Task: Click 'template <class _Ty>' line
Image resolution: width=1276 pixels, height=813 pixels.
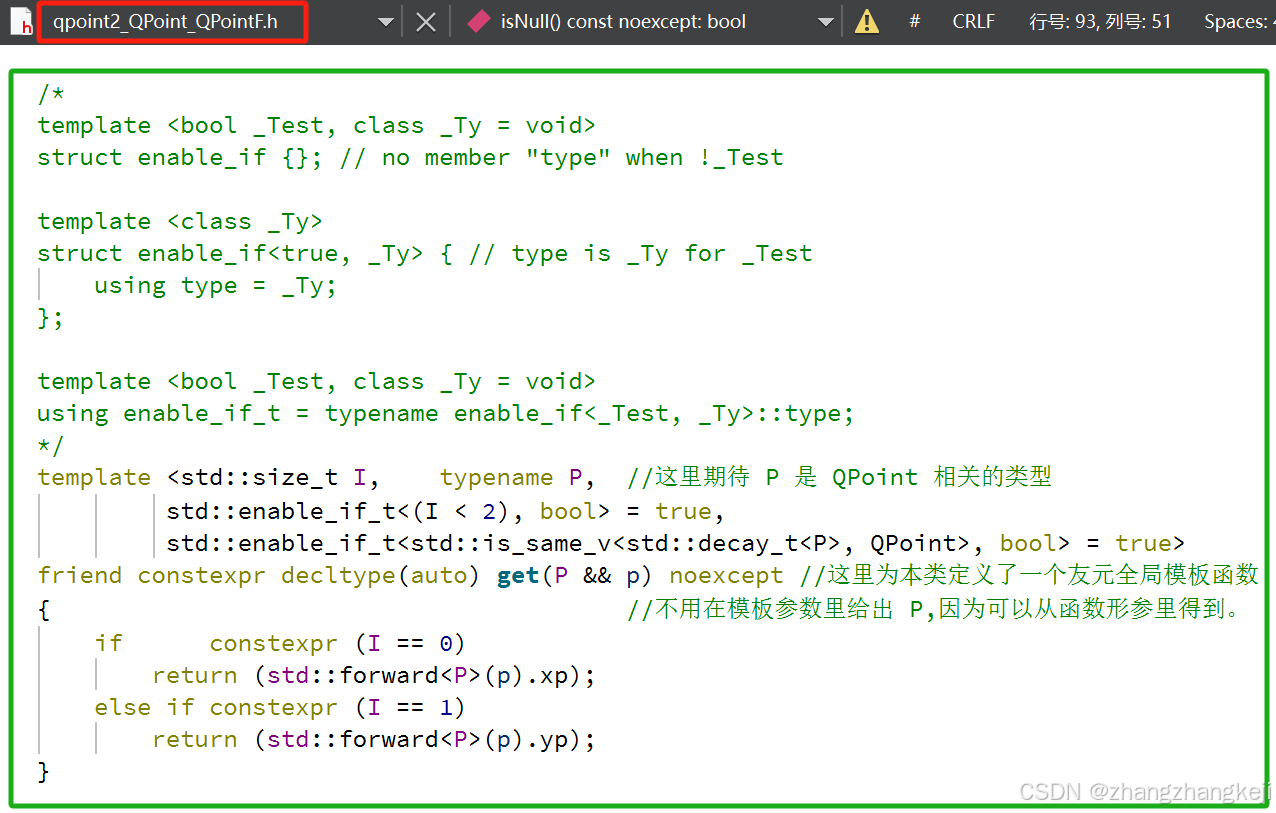Action: coord(180,222)
